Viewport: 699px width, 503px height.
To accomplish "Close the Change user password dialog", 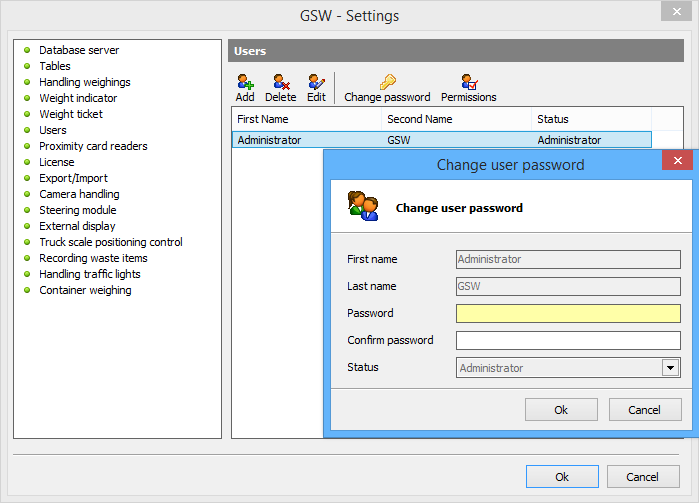I will [x=677, y=161].
